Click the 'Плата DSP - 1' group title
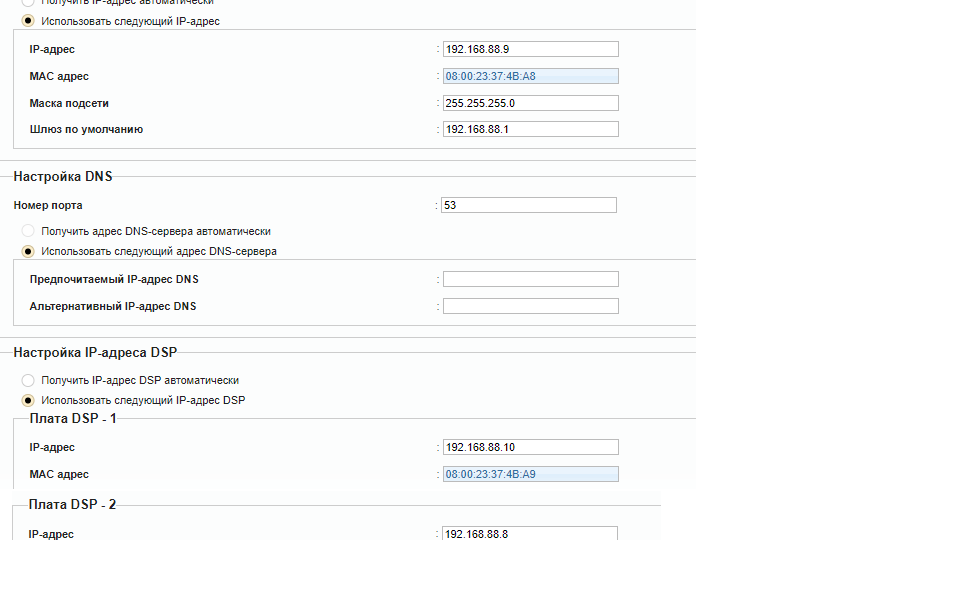This screenshot has width=956, height=600. click(73, 419)
